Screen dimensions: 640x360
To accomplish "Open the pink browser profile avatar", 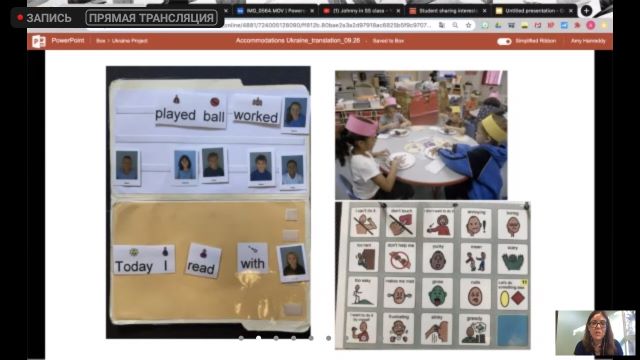I will click(x=590, y=25).
